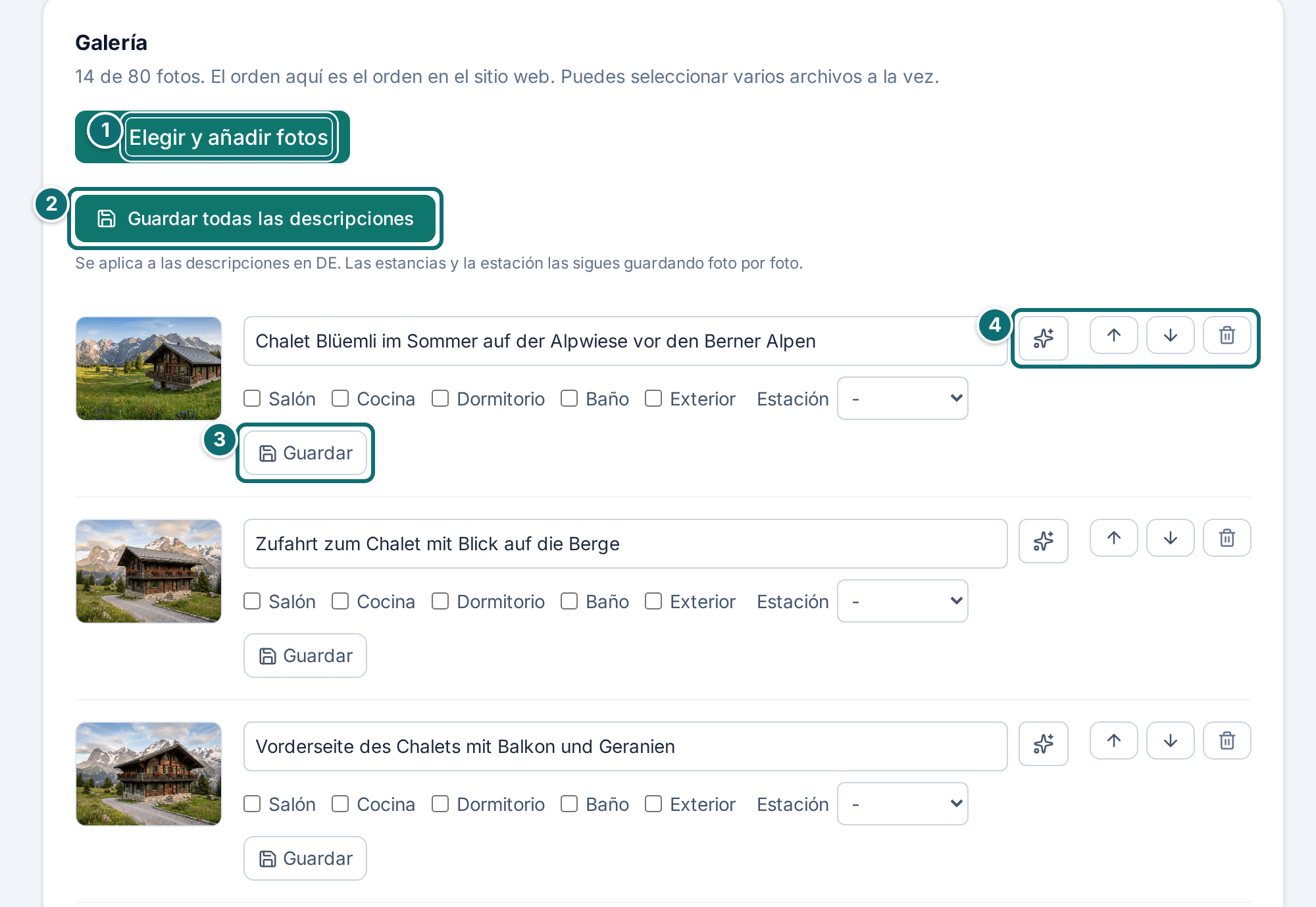The image size is (1316, 907).
Task: Move the Vorderseite des Chalets photo up
Action: 1113,740
